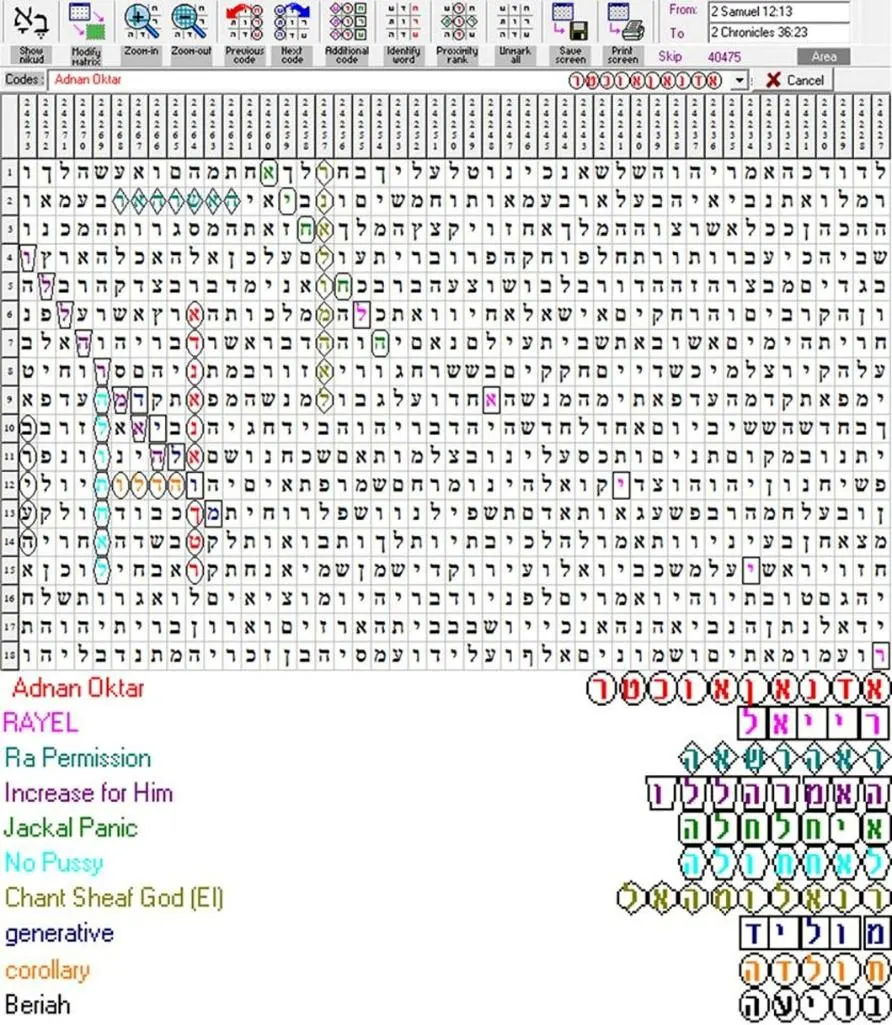Screen dimensions: 892x1025
Task: Click the From field showing 2 Samuel 12:13
Action: click(x=779, y=12)
